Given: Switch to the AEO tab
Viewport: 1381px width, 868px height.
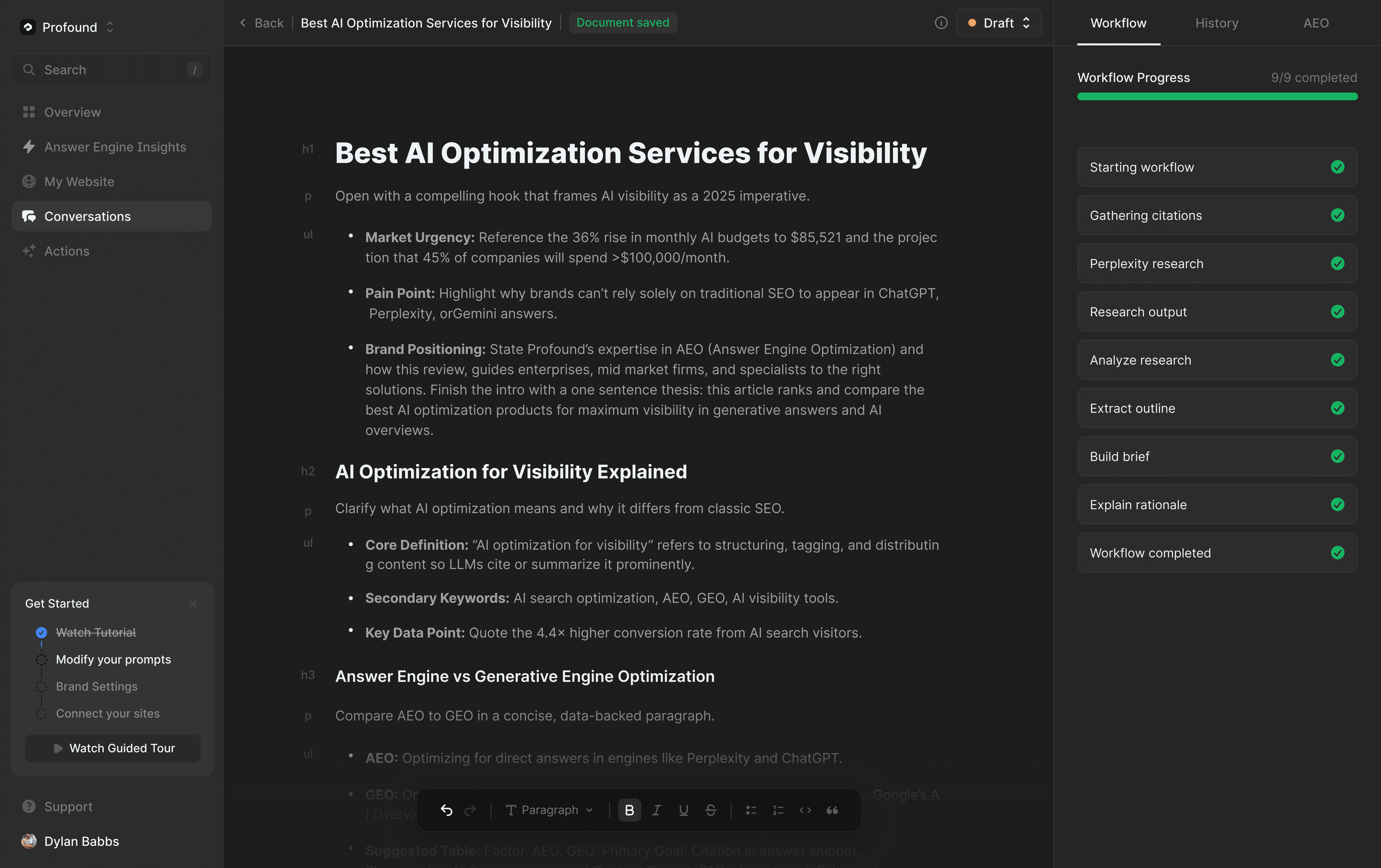Looking at the screenshot, I should click(1316, 23).
